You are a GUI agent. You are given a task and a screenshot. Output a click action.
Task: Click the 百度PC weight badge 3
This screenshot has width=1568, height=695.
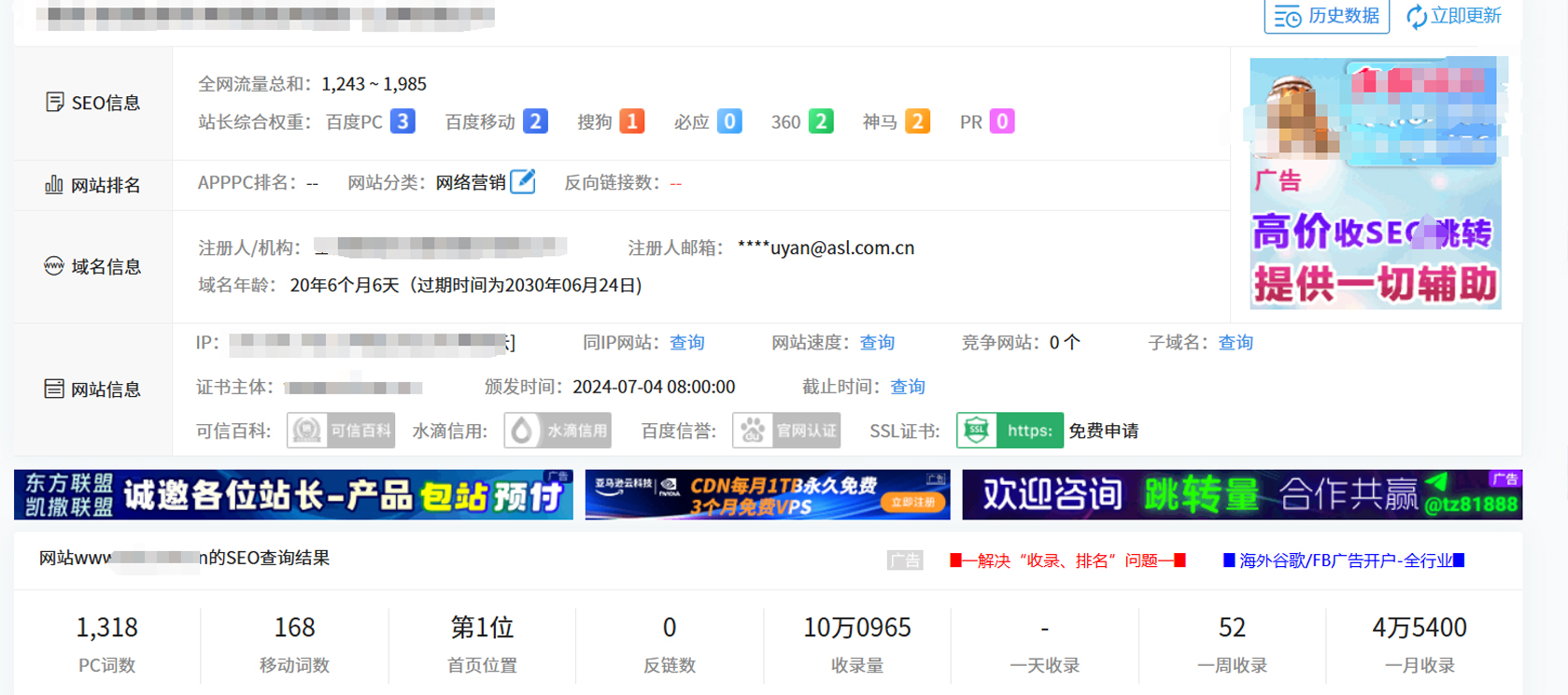click(403, 121)
